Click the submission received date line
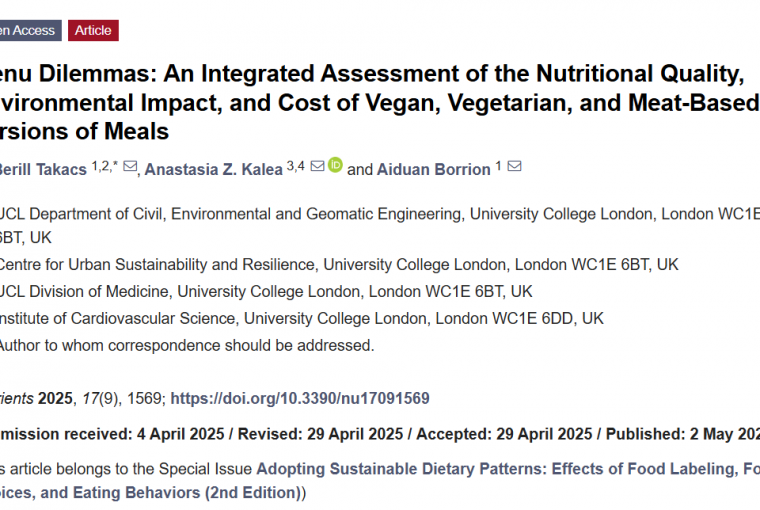Image resolution: width=760 pixels, height=510 pixels. [380, 434]
